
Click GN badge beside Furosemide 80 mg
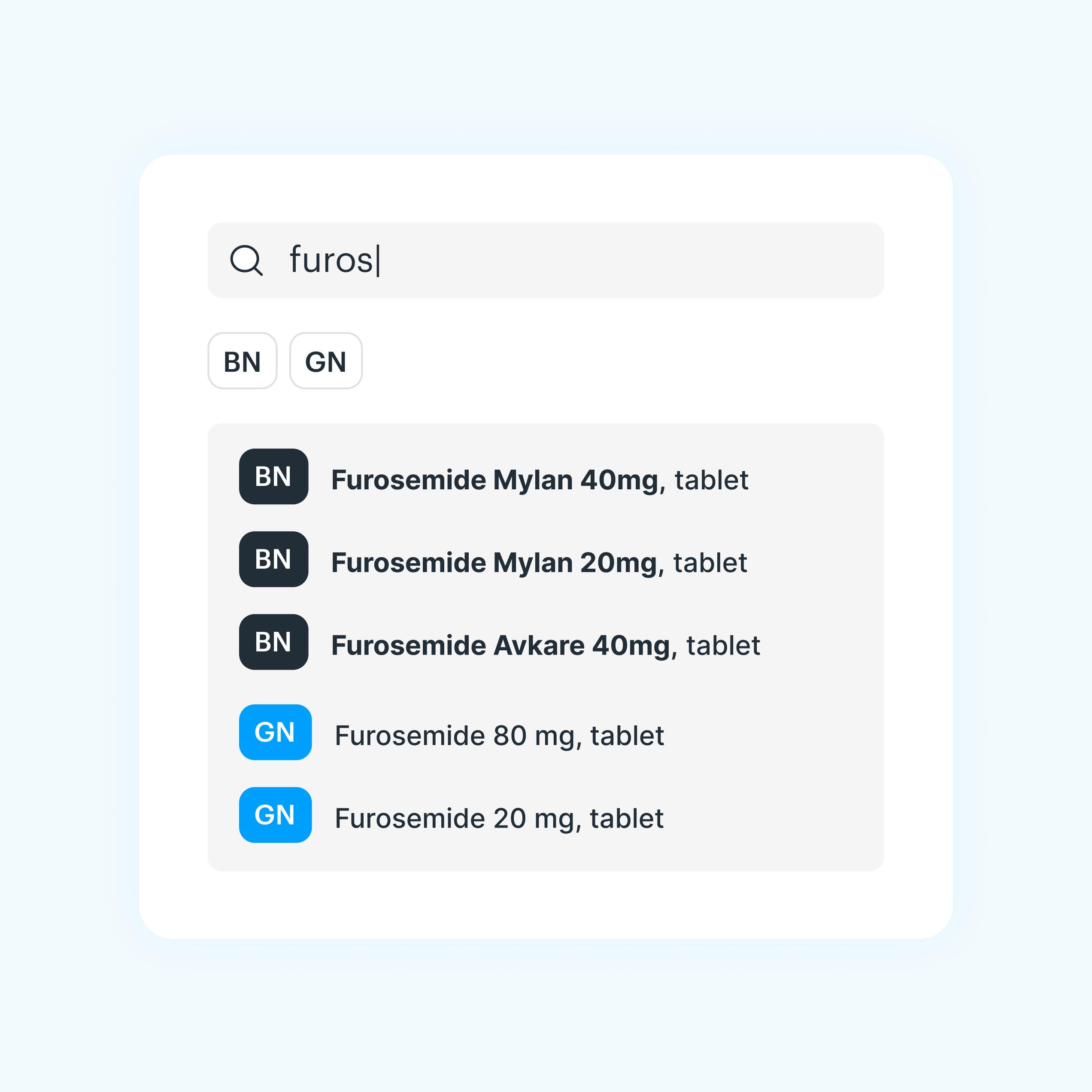coord(275,732)
